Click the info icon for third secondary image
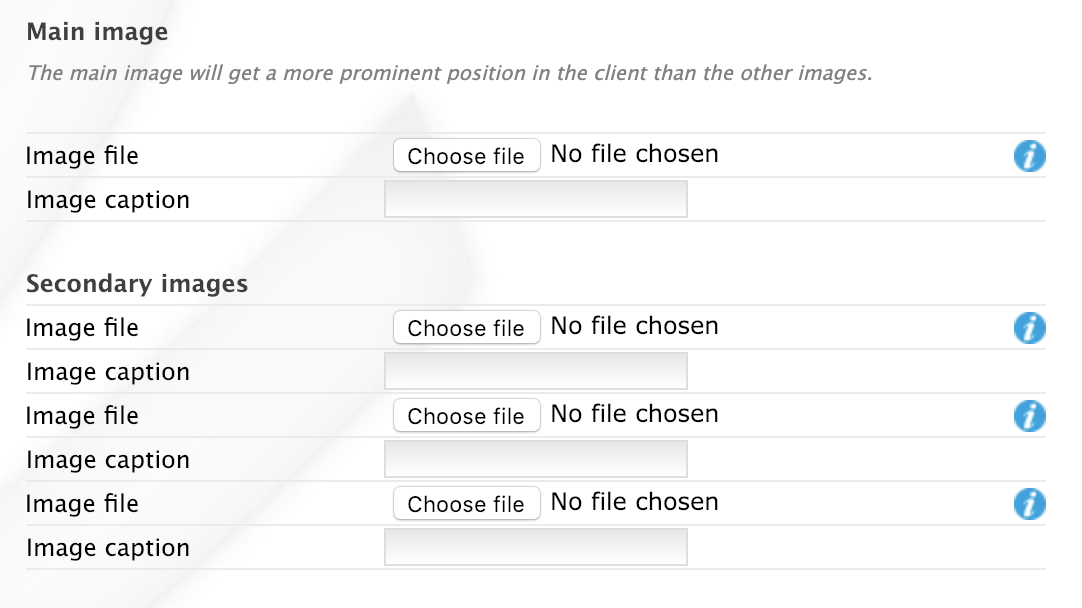Image resolution: width=1082 pixels, height=608 pixels. pos(1029,504)
